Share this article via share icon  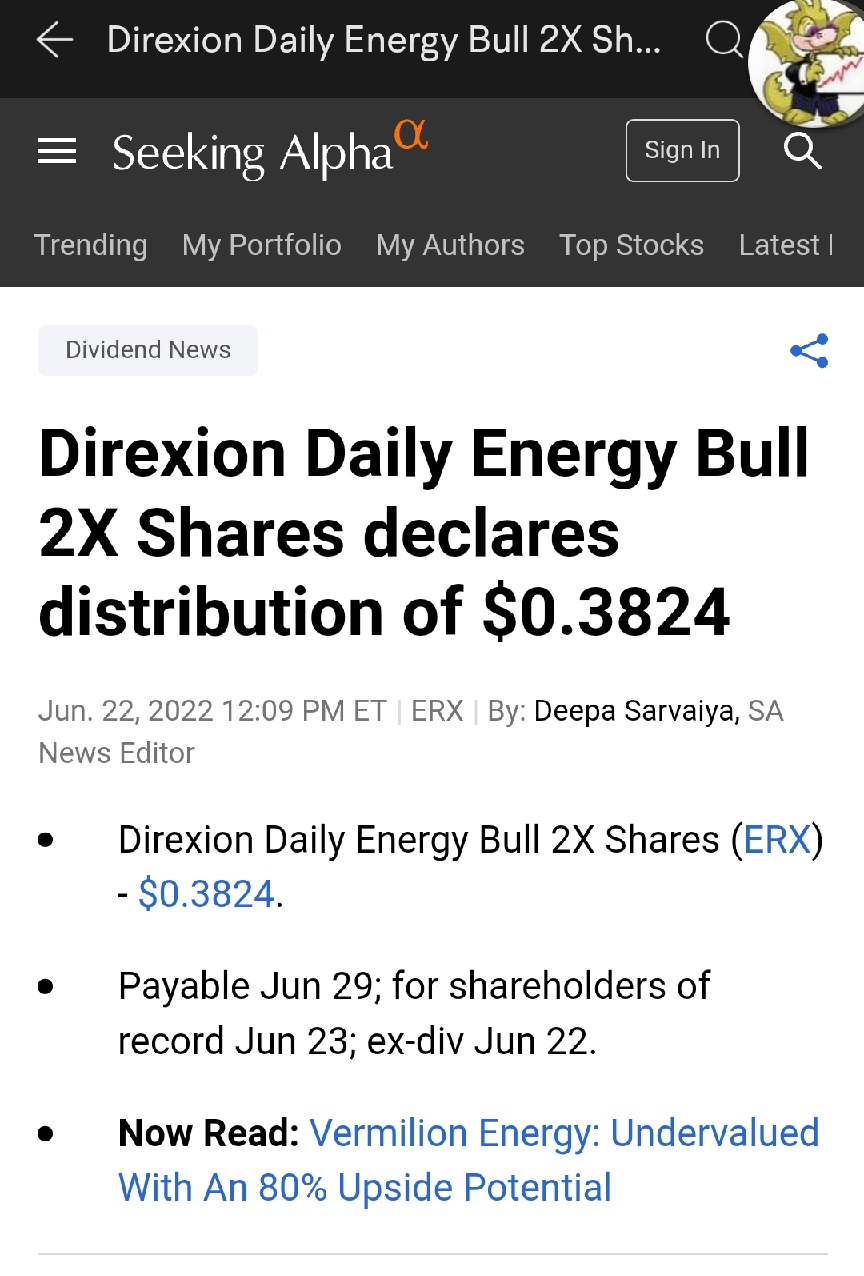(809, 351)
